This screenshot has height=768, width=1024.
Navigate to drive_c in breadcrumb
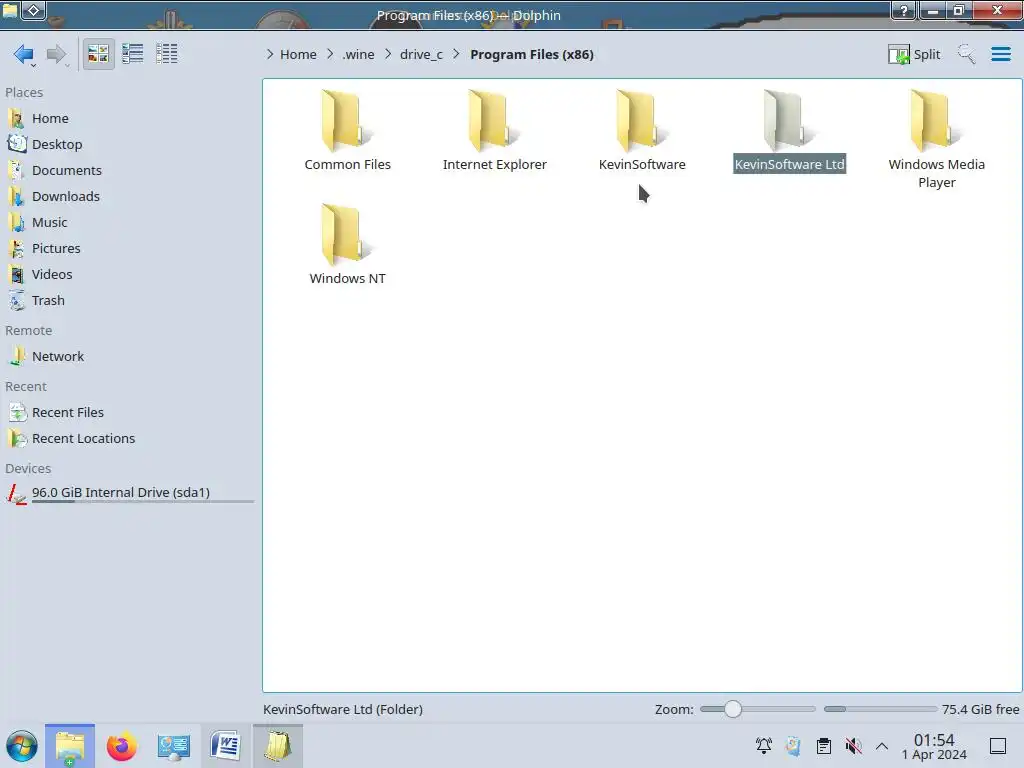pos(421,54)
